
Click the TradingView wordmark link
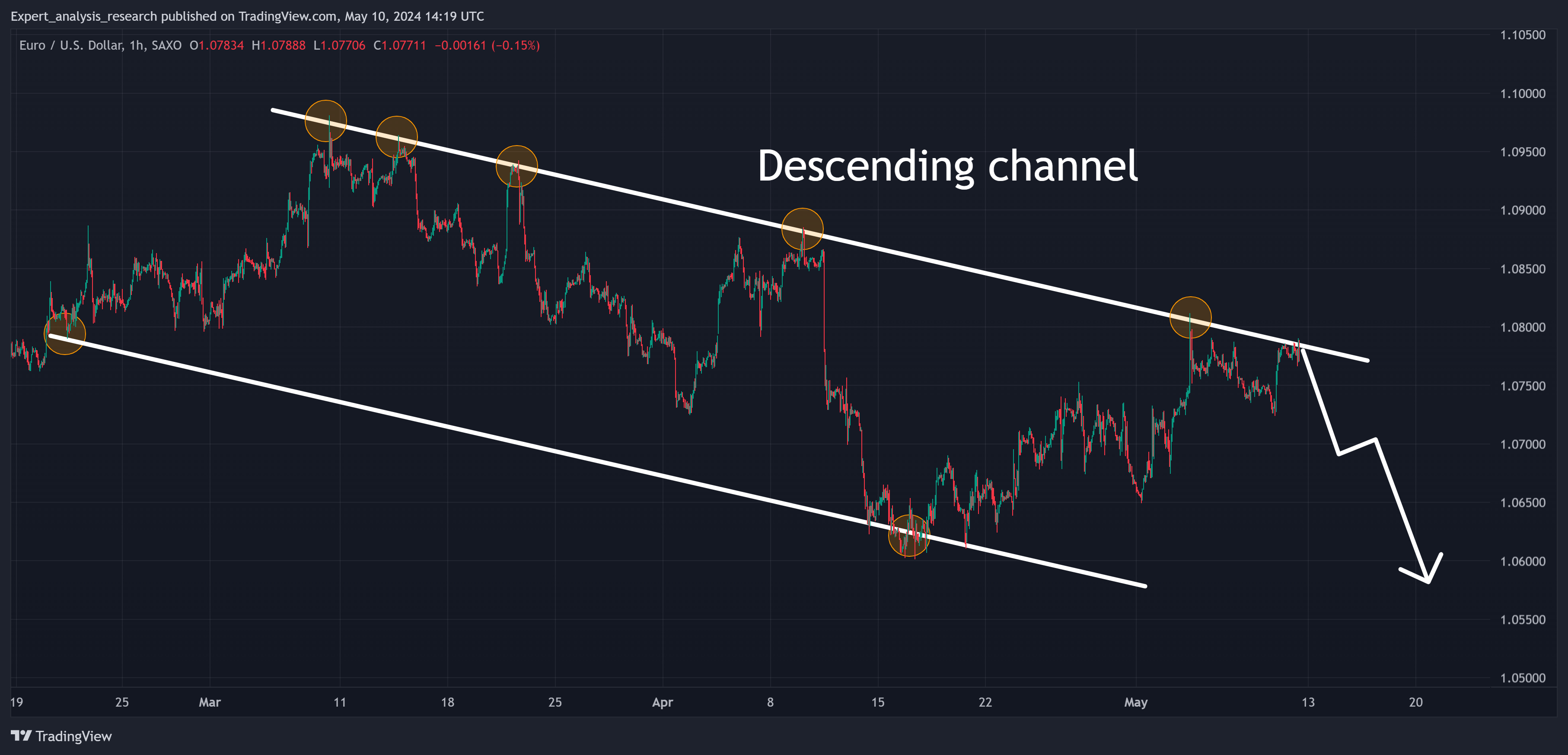coord(73,736)
